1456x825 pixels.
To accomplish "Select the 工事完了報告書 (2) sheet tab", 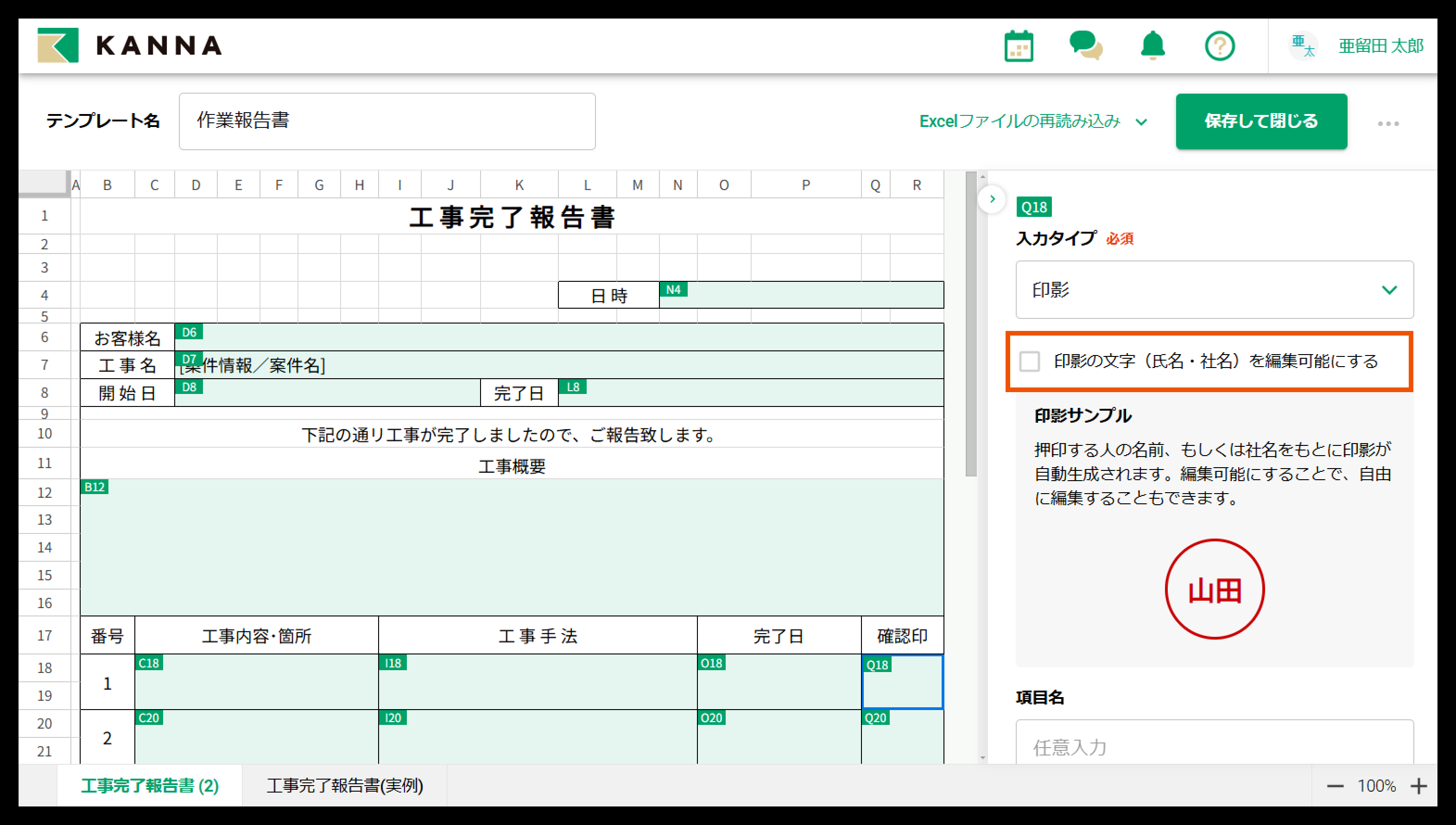I will click(x=150, y=785).
